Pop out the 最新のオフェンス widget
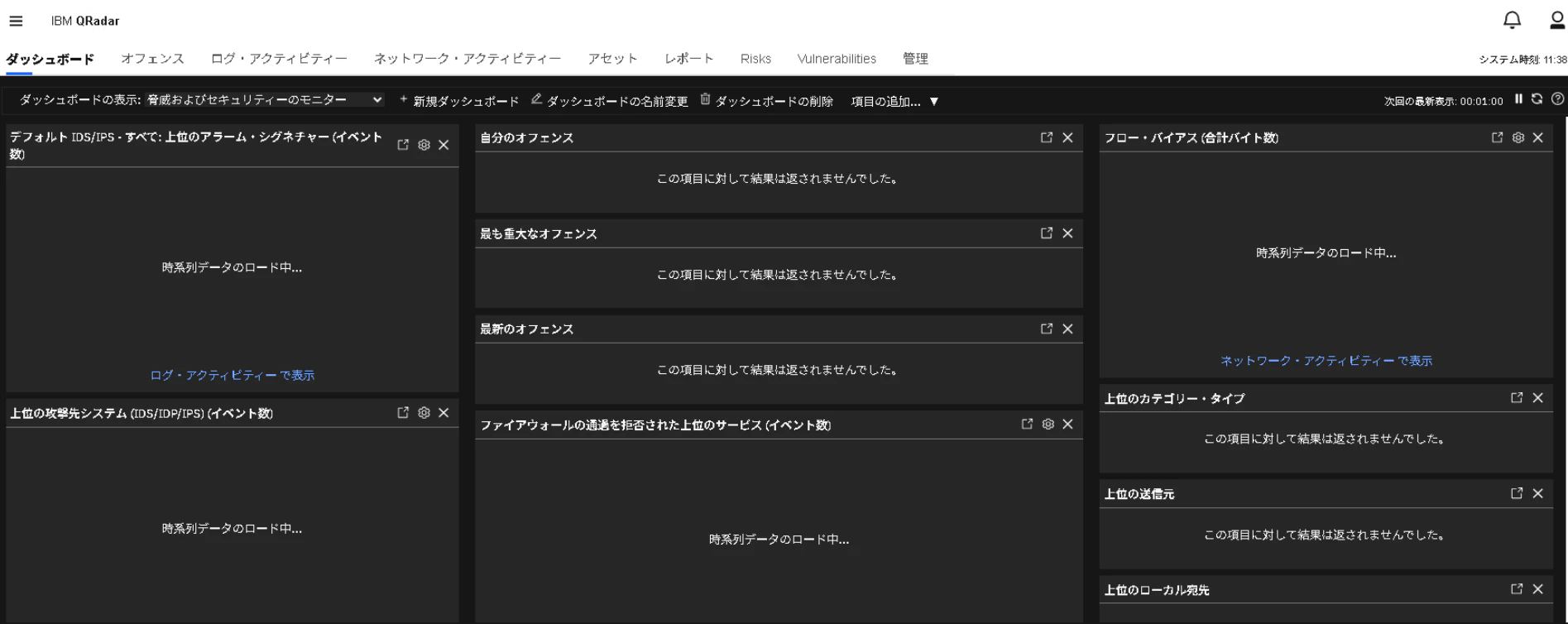Screen dimensions: 1568x624 [x=1047, y=329]
